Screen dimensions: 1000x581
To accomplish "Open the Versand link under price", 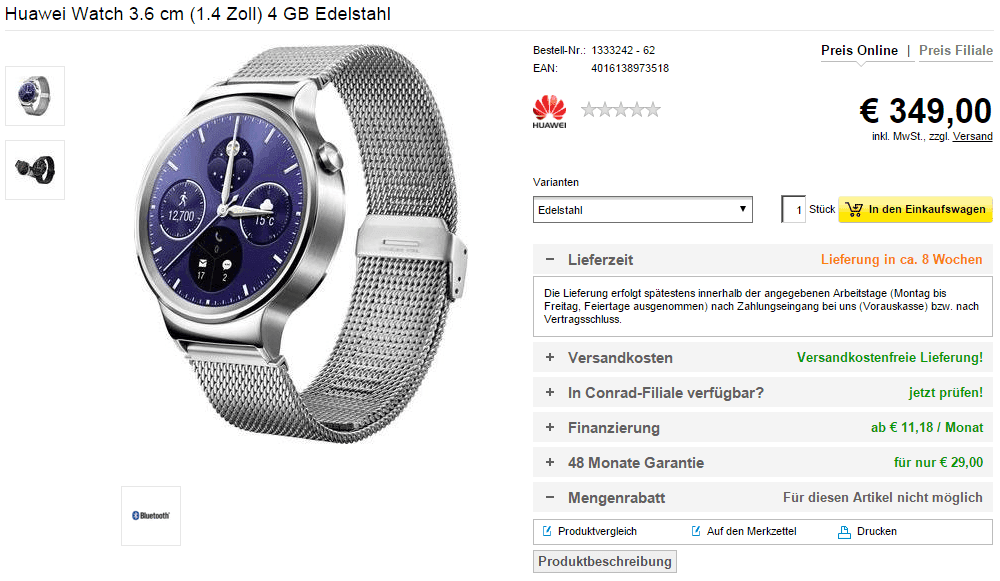I will [x=973, y=136].
